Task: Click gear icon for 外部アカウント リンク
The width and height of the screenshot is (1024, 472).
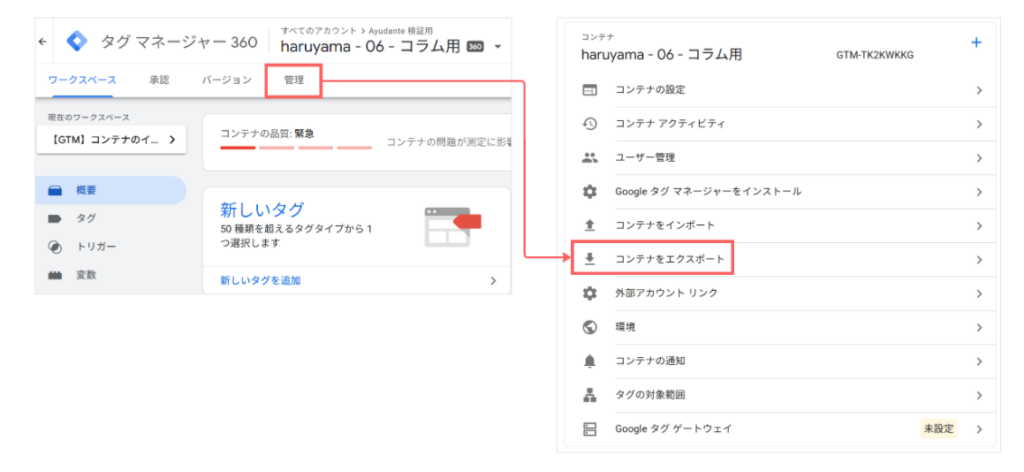Action: pyautogui.click(x=589, y=293)
